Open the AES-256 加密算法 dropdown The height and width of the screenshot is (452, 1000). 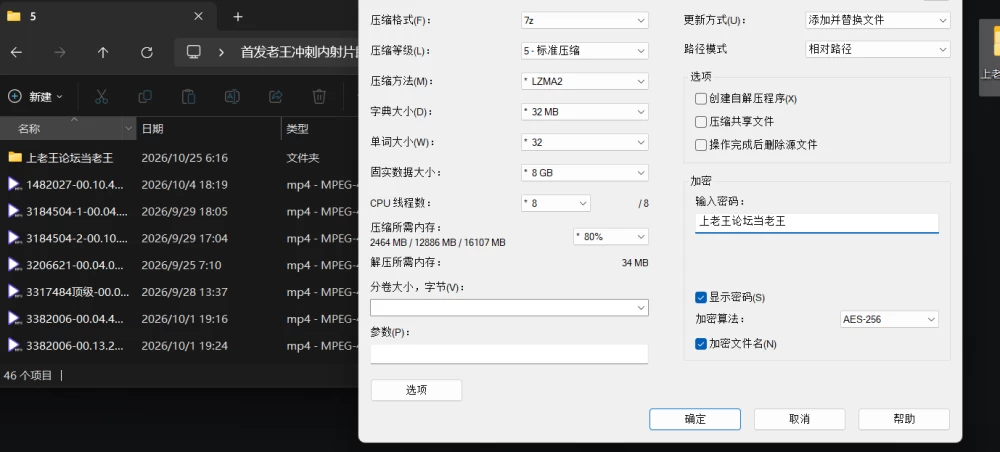889,319
